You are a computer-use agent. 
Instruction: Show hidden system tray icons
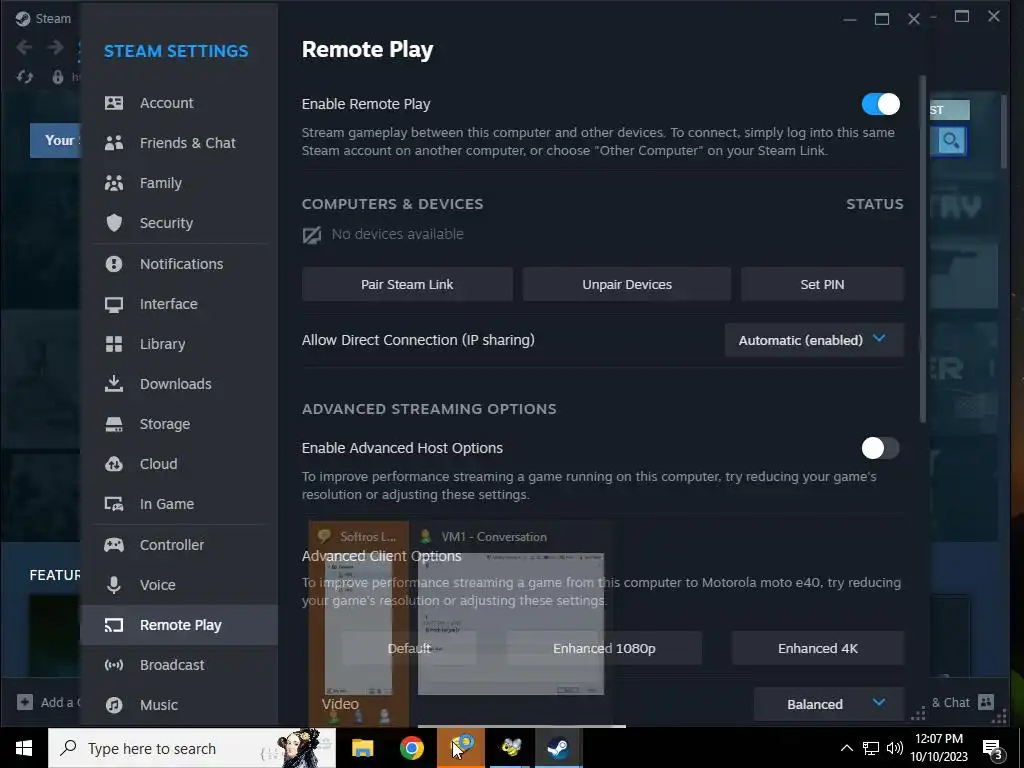846,748
